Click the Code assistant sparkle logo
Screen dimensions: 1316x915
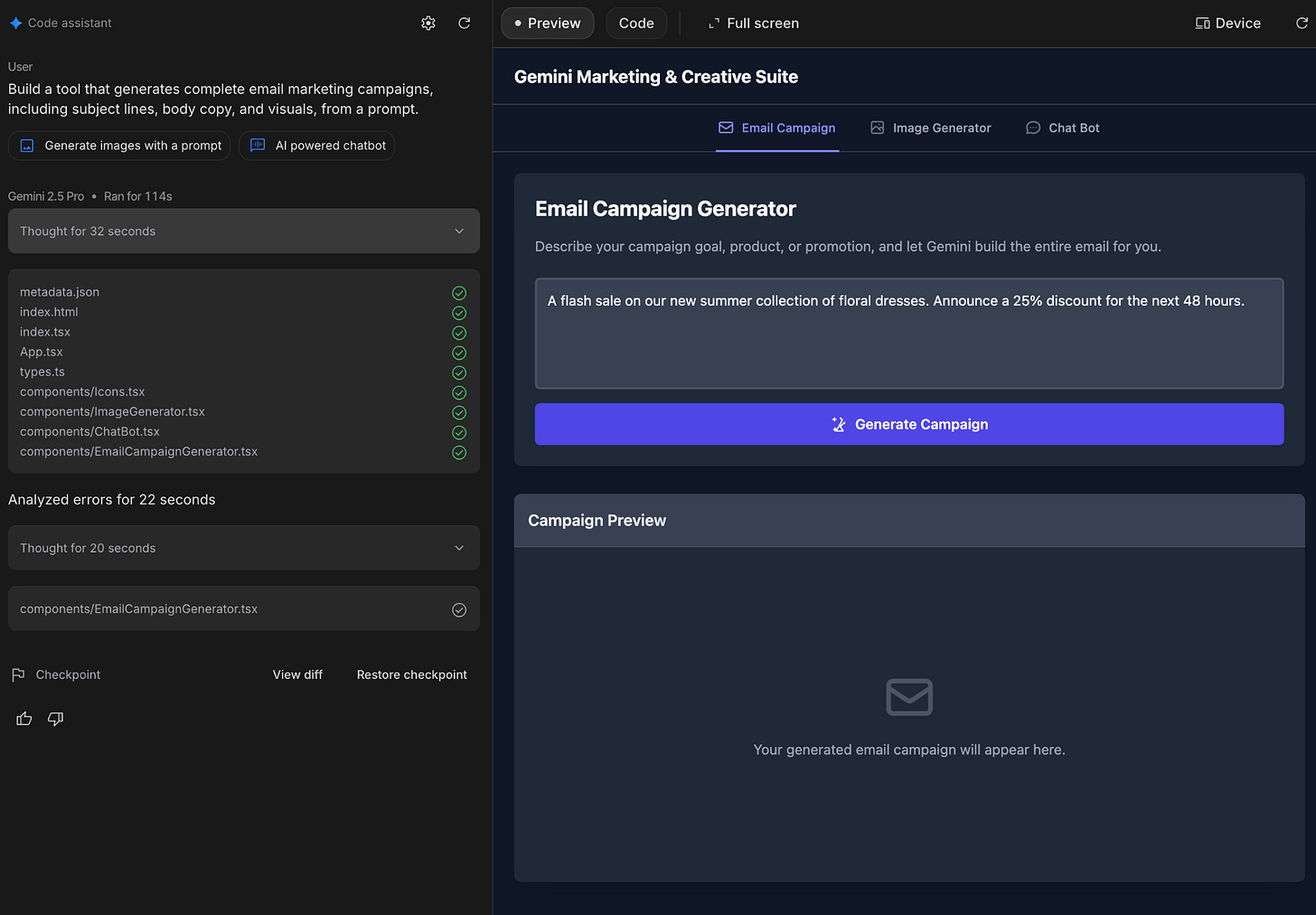click(15, 24)
